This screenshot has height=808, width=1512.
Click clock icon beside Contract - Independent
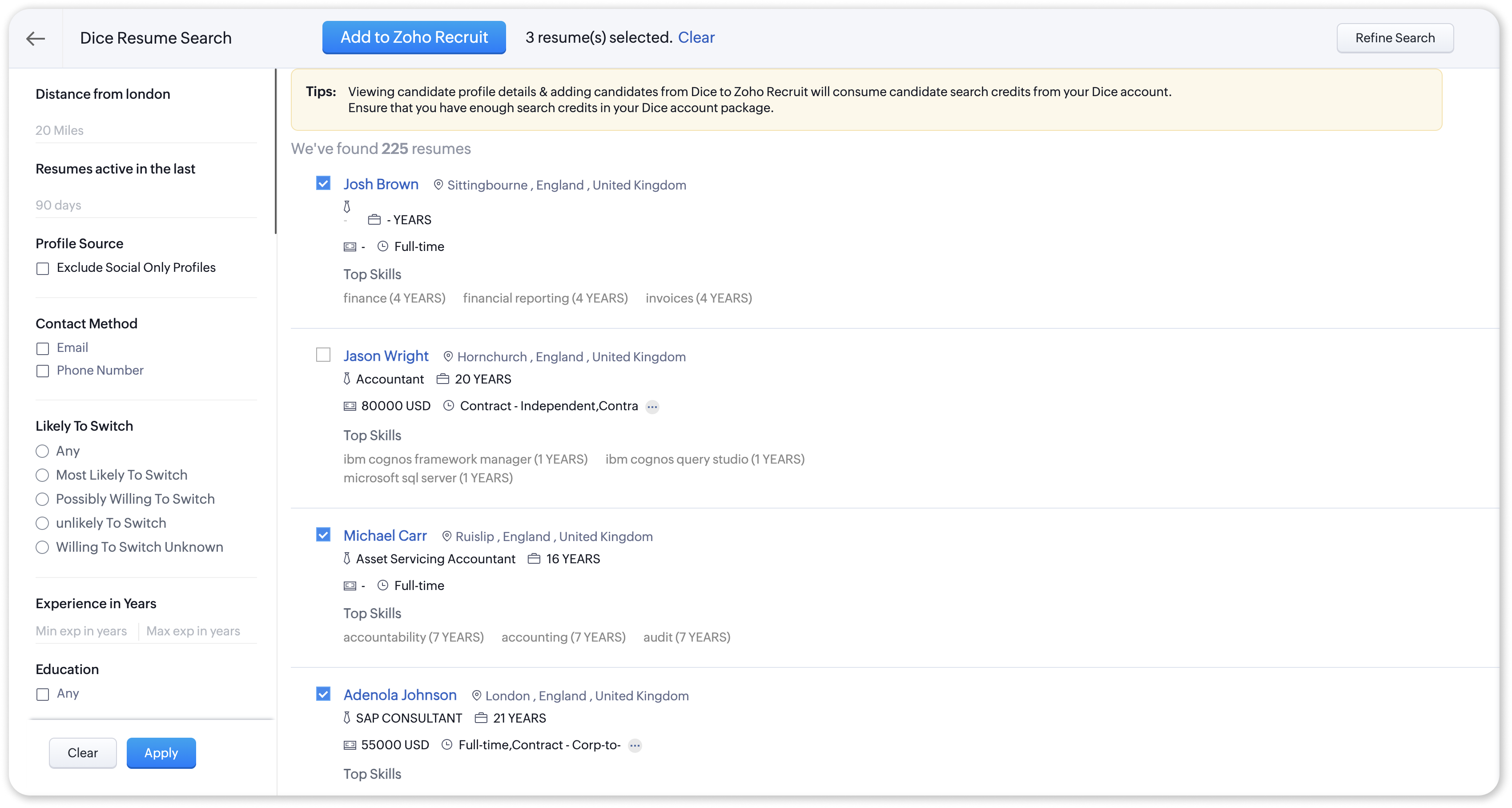tap(448, 405)
